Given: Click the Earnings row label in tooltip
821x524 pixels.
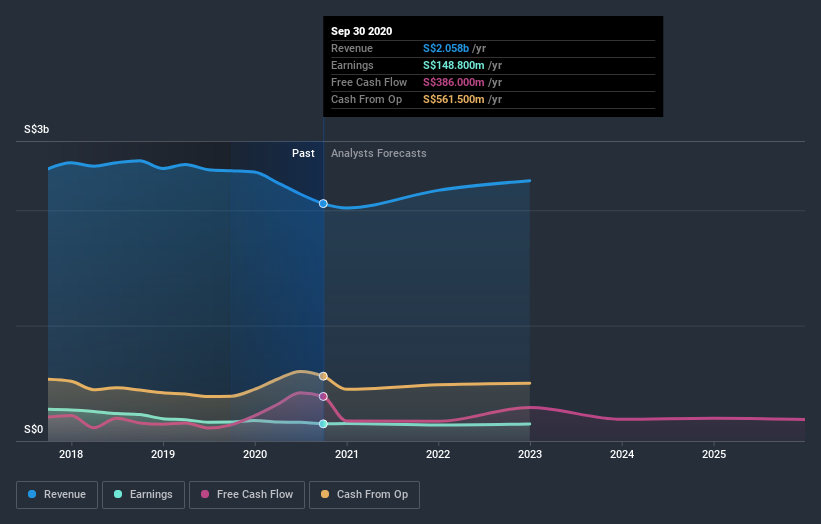Looking at the screenshot, I should click(x=352, y=65).
